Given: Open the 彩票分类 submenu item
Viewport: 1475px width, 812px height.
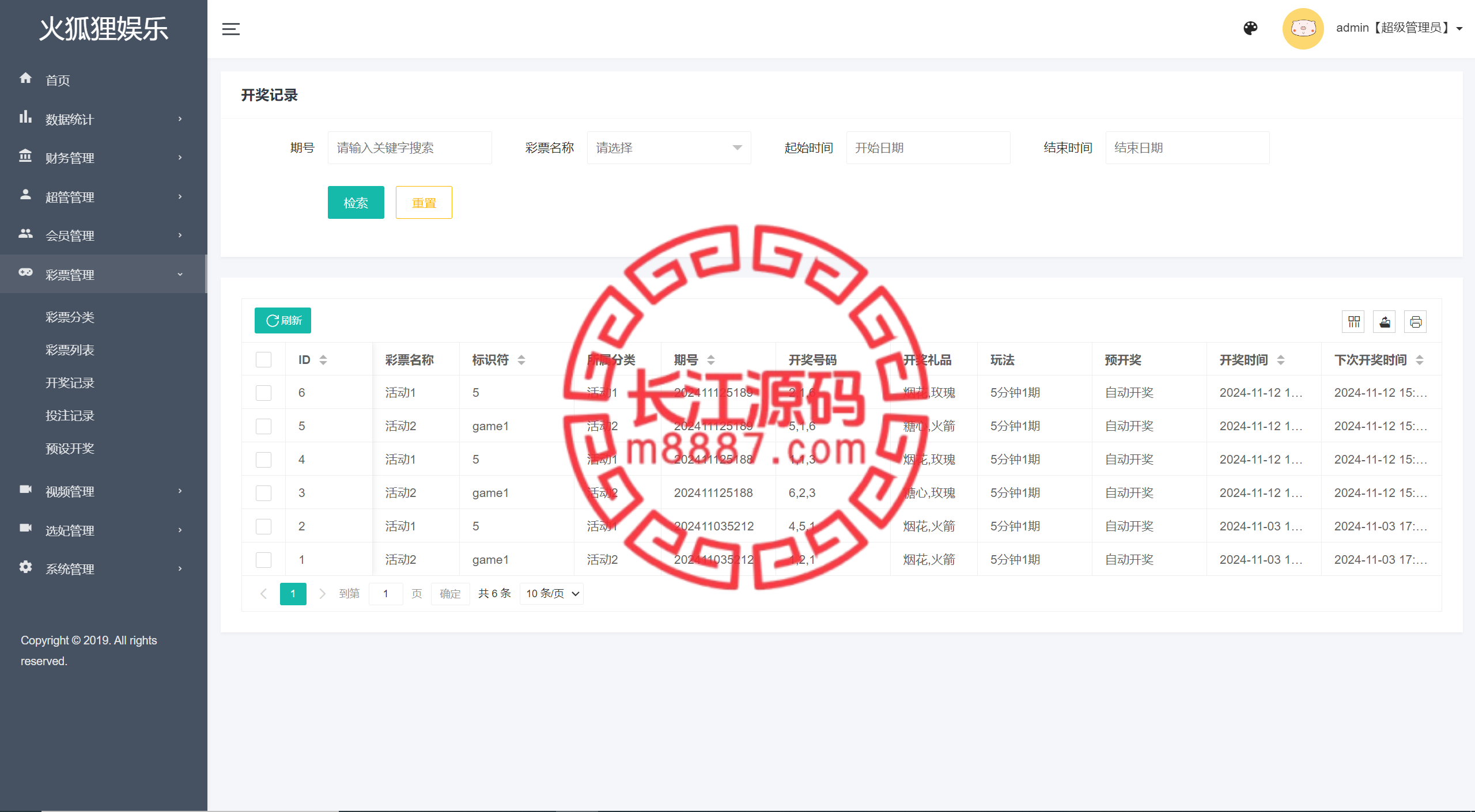Looking at the screenshot, I should coord(70,317).
